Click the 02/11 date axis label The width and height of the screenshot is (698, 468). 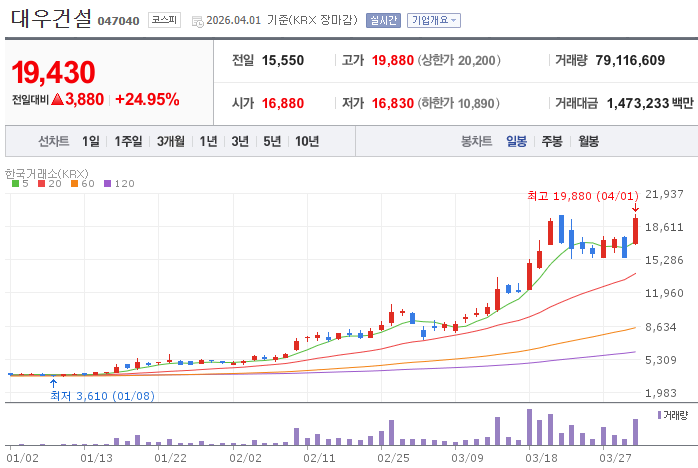pyautogui.click(x=319, y=458)
